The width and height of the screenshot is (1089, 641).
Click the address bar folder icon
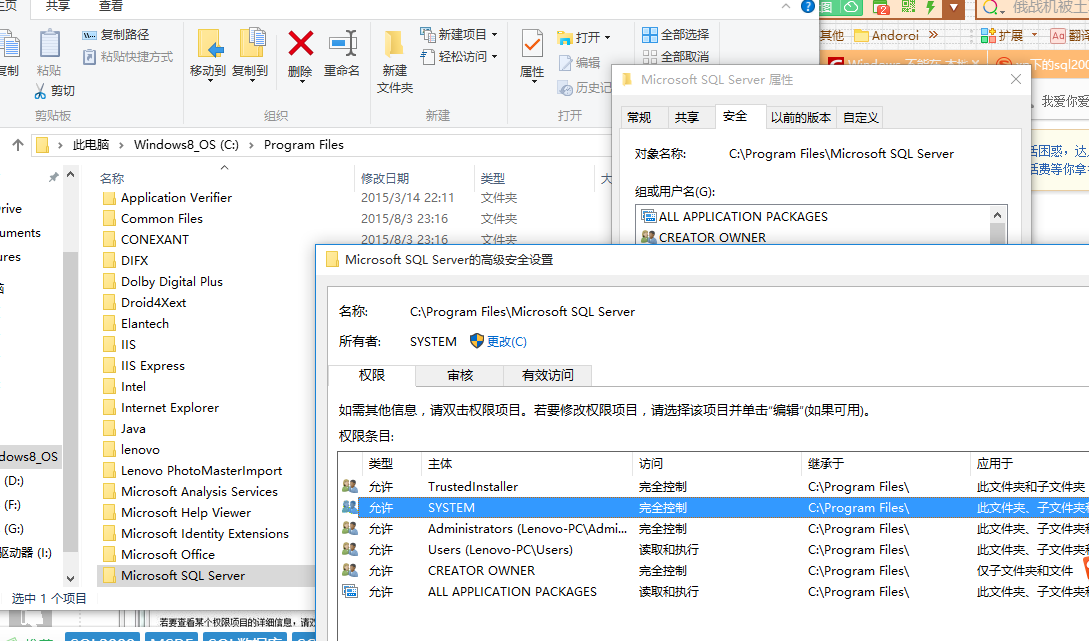point(42,144)
